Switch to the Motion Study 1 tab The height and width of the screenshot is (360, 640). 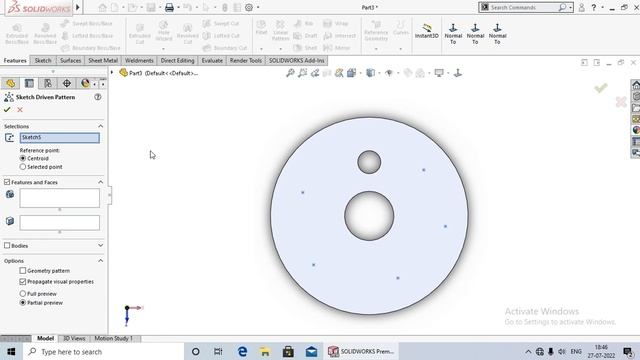point(113,338)
